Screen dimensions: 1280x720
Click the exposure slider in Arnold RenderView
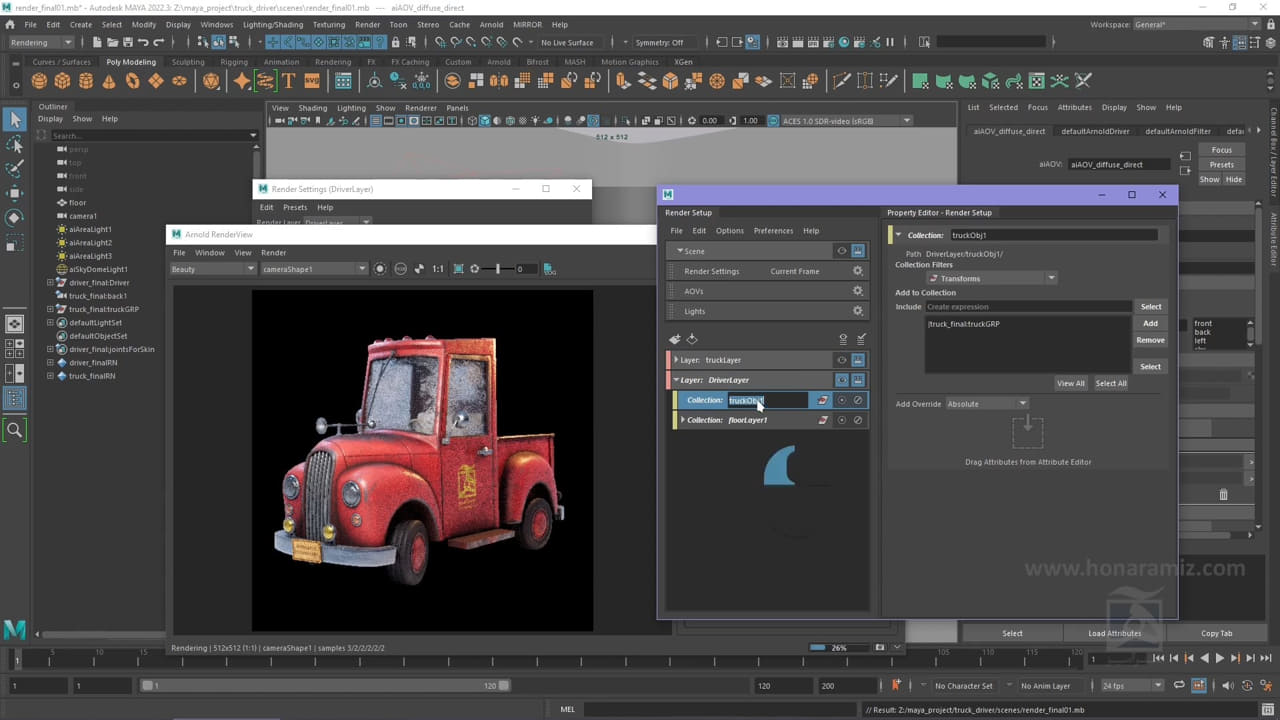[x=498, y=269]
